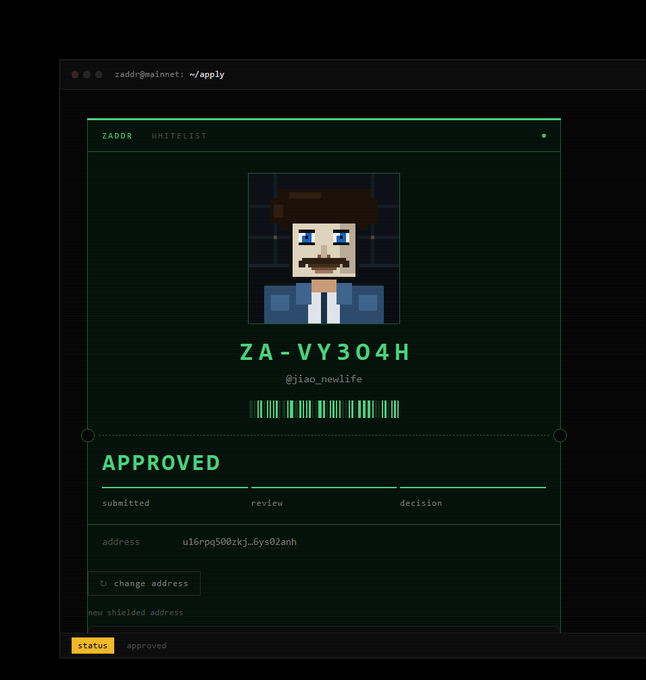Click the ZADDR tab in card header
Viewport: 646px width, 680px height.
tap(117, 136)
